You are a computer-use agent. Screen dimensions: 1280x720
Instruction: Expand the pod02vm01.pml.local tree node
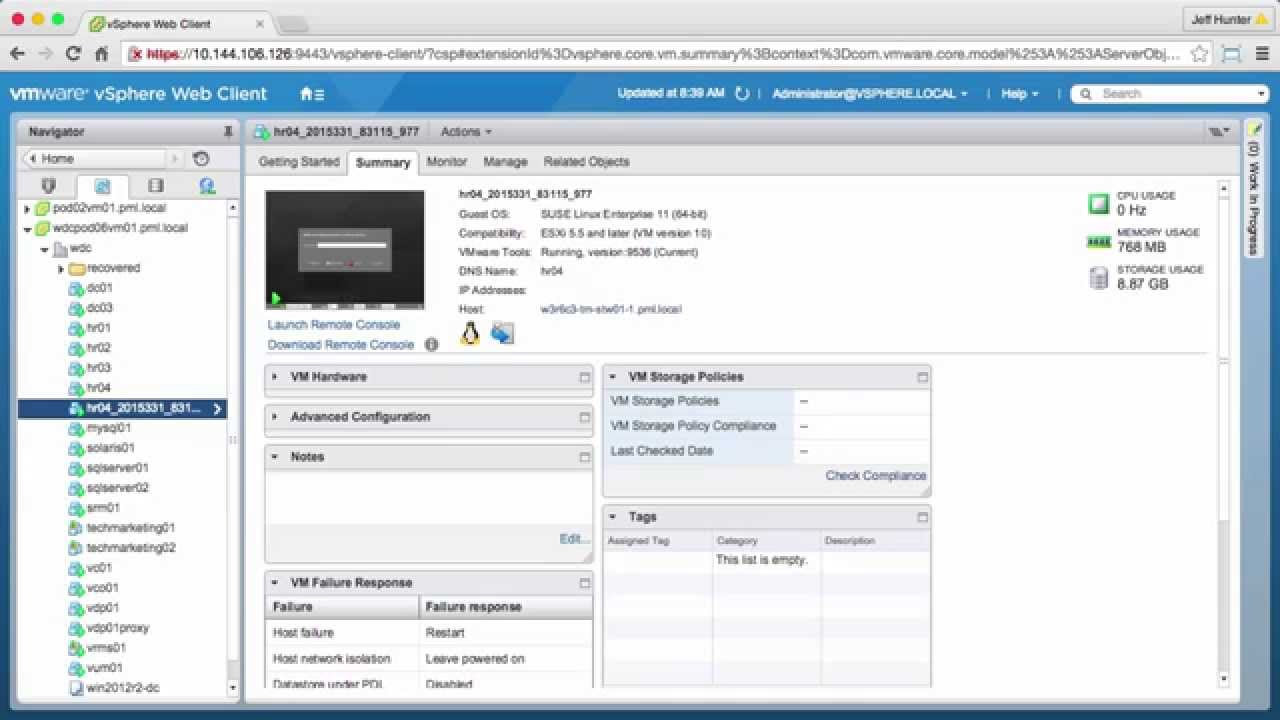[x=28, y=209]
